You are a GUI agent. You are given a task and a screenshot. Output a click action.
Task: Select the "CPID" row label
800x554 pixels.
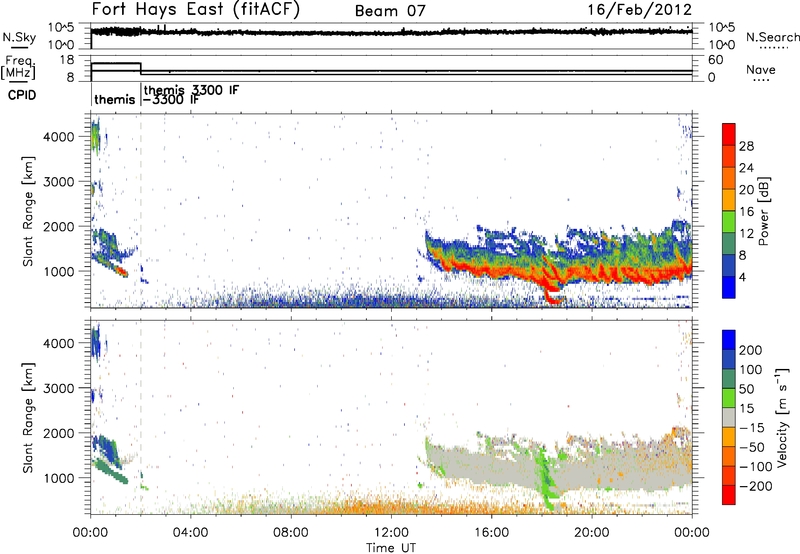click(22, 95)
